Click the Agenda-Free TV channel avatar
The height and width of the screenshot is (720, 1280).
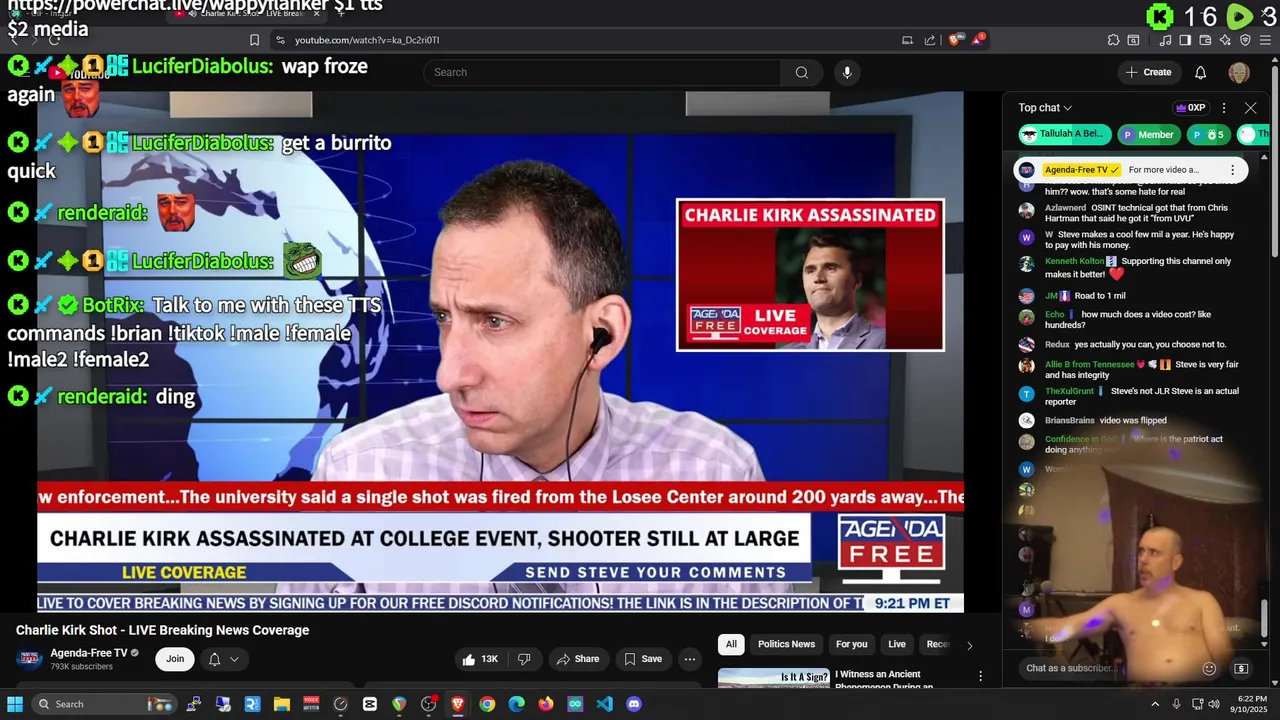click(x=30, y=658)
